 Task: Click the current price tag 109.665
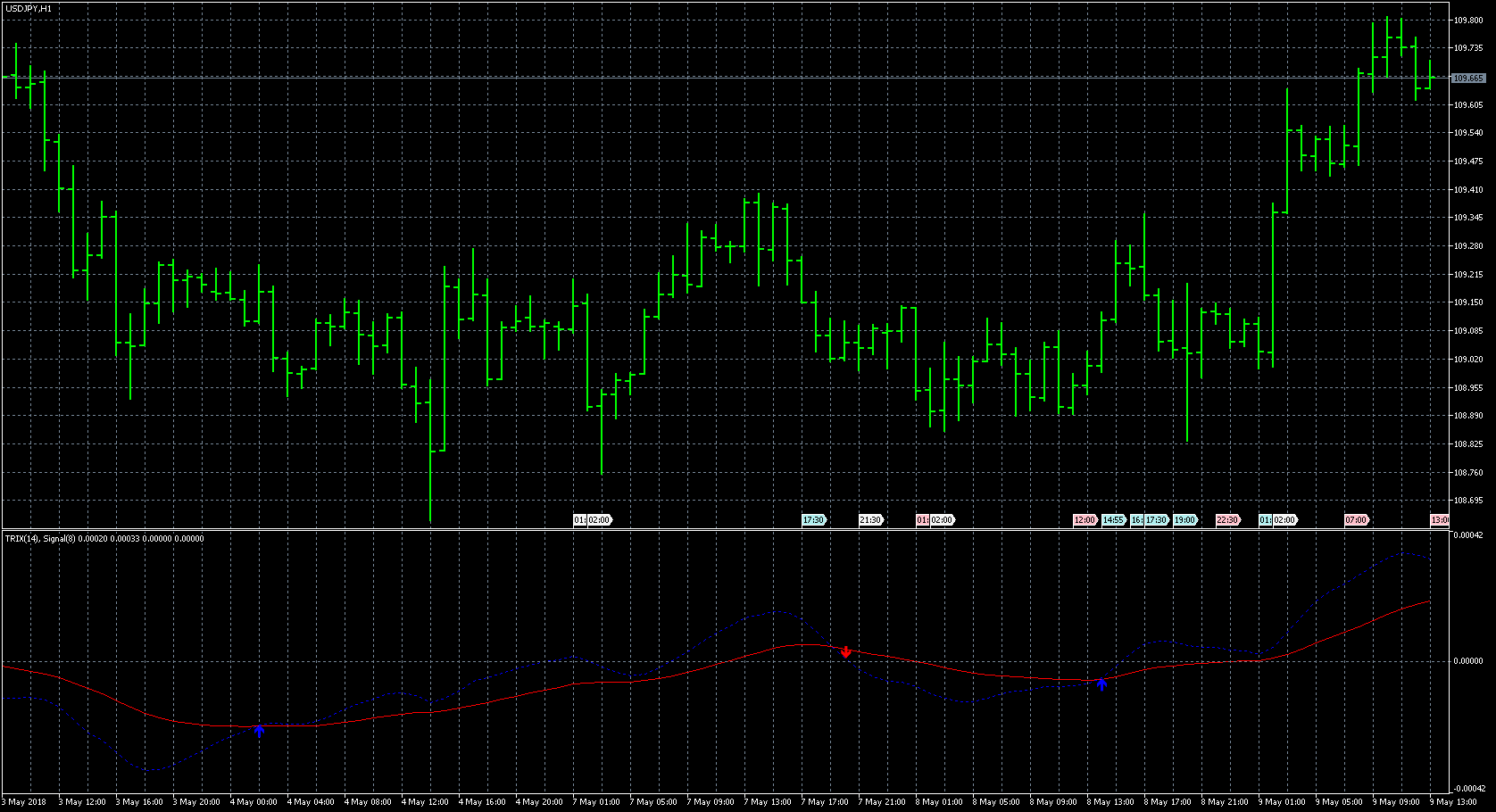click(x=1468, y=79)
